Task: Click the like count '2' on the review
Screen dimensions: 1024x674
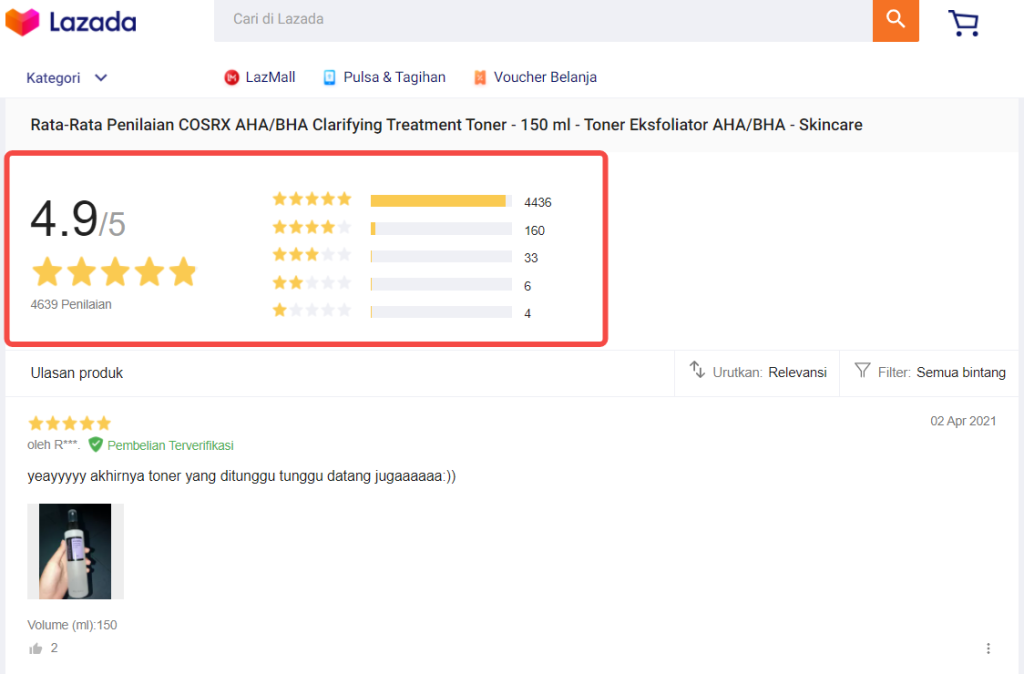Action: 54,648
